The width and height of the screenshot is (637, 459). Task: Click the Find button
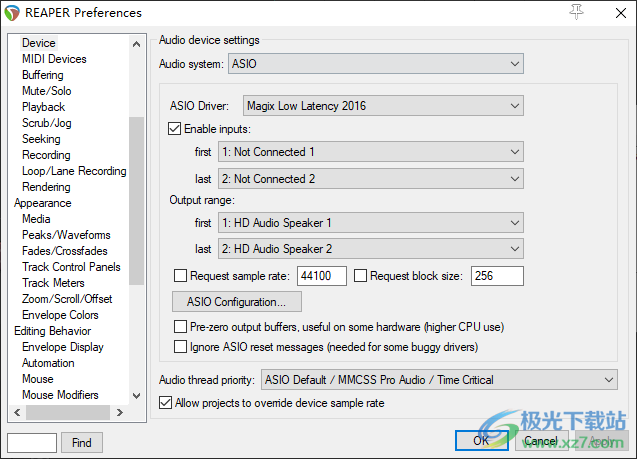[82, 442]
